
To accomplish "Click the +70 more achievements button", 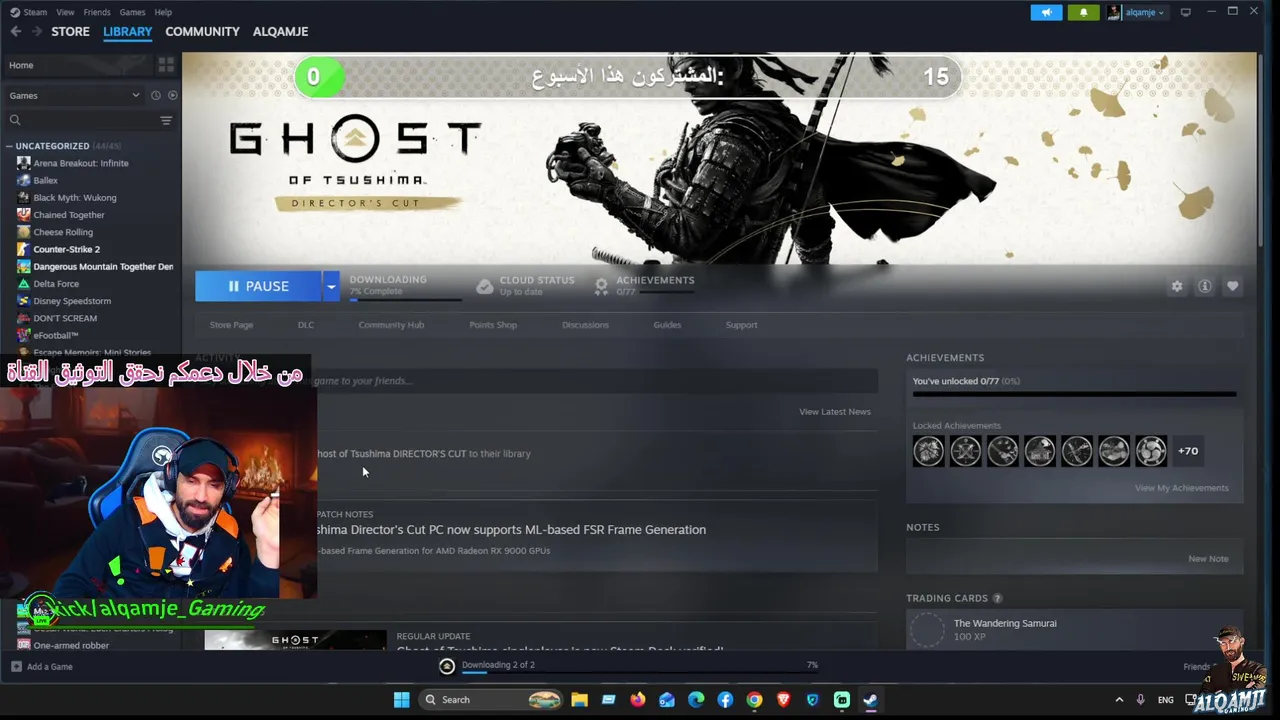I will [x=1188, y=451].
